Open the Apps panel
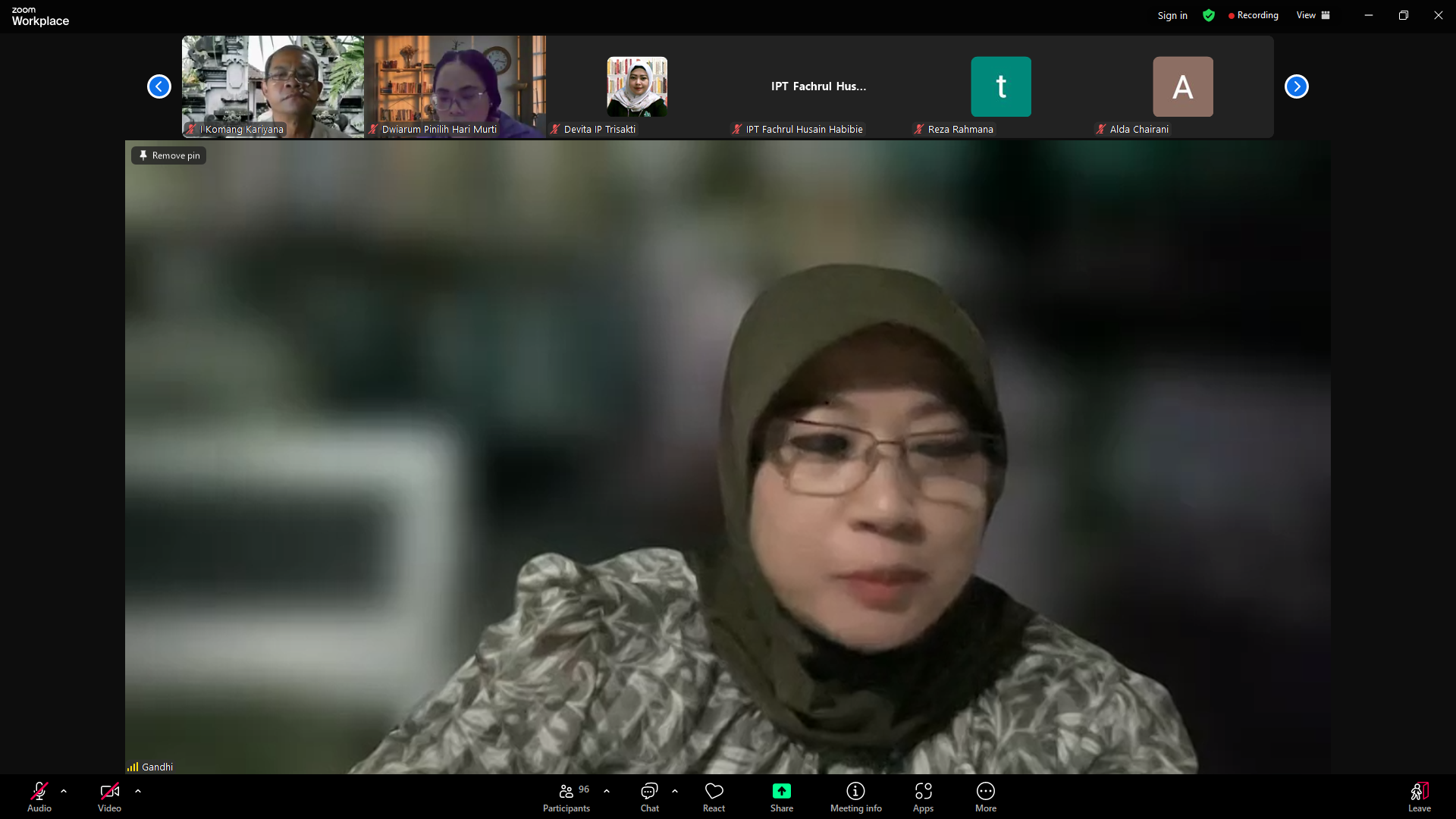 (x=924, y=796)
